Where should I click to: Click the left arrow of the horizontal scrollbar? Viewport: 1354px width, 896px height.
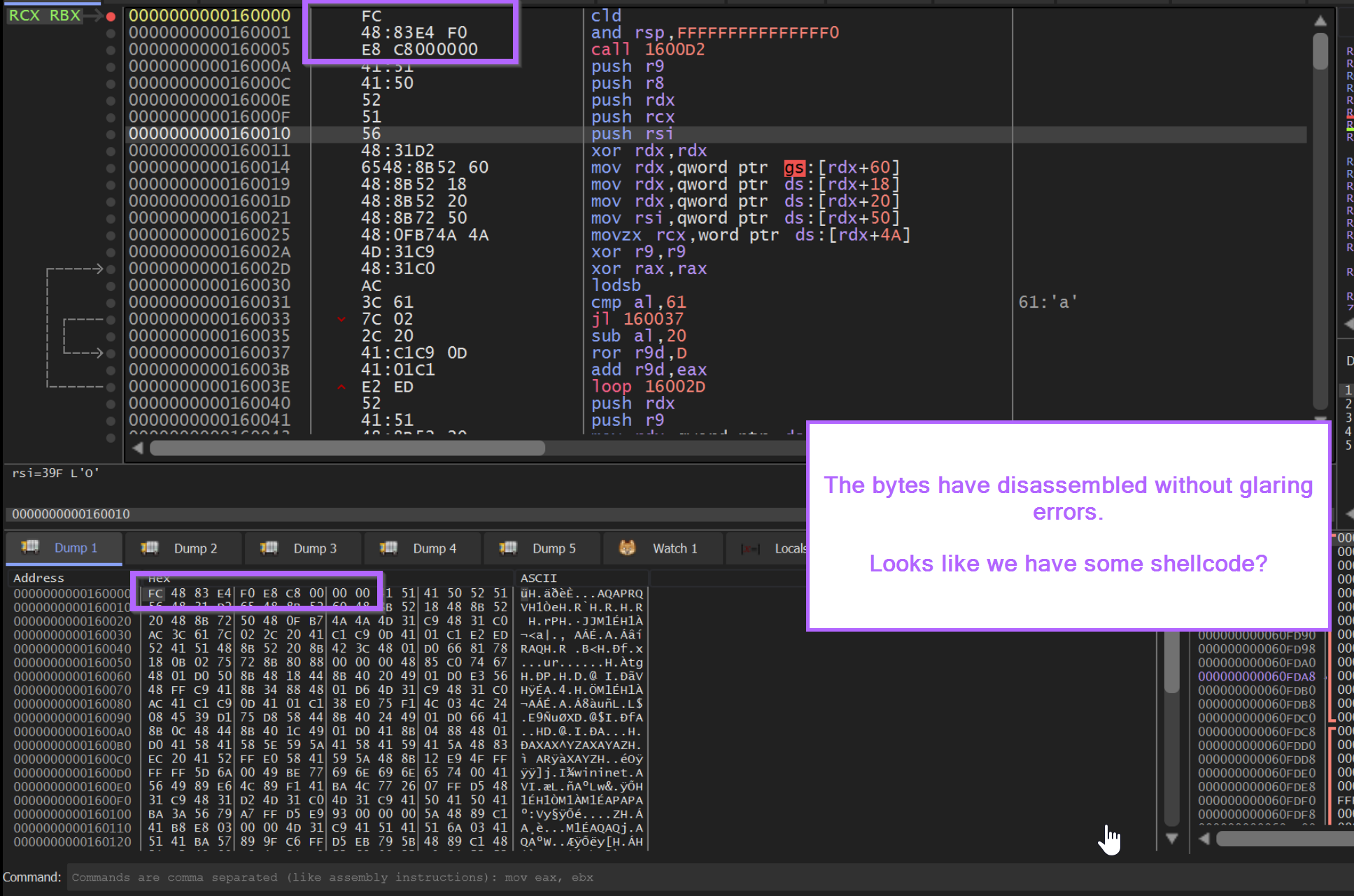tap(137, 448)
